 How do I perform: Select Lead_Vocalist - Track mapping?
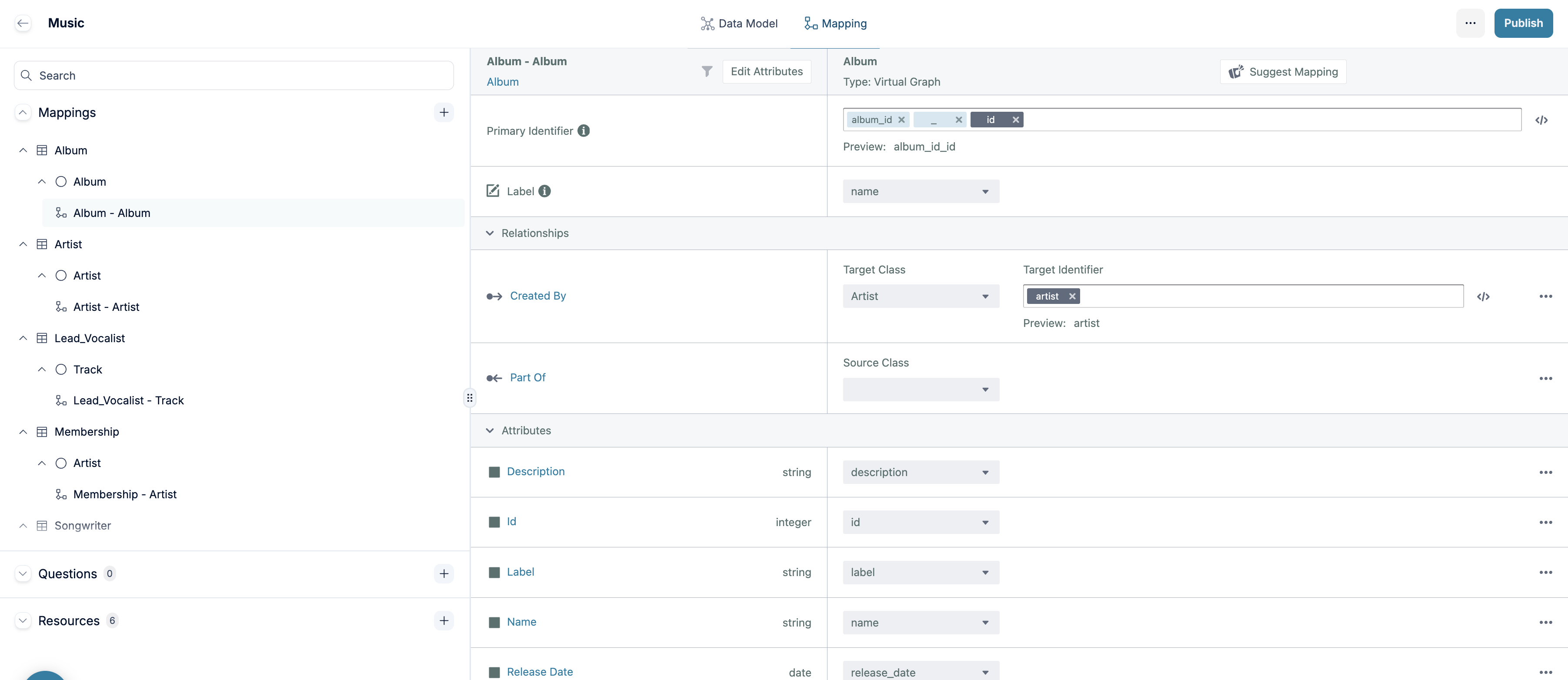(128, 400)
